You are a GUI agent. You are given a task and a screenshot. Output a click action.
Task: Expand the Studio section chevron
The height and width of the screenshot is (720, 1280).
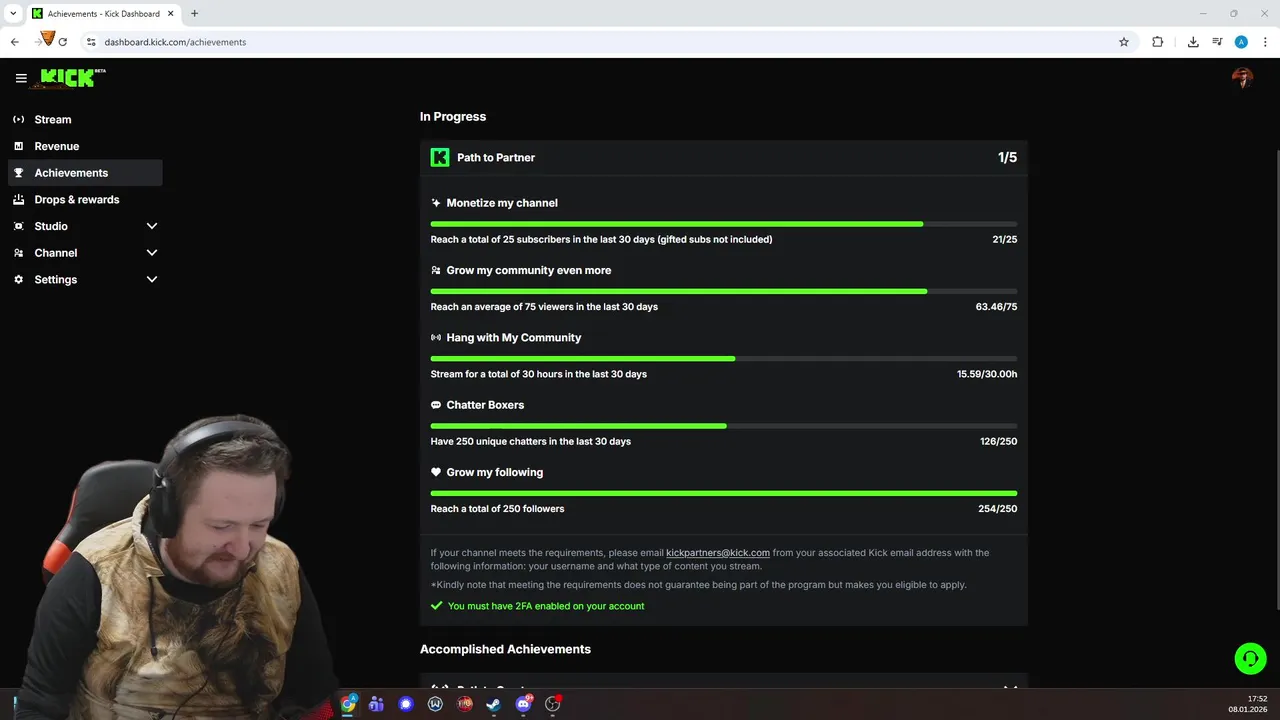(152, 226)
